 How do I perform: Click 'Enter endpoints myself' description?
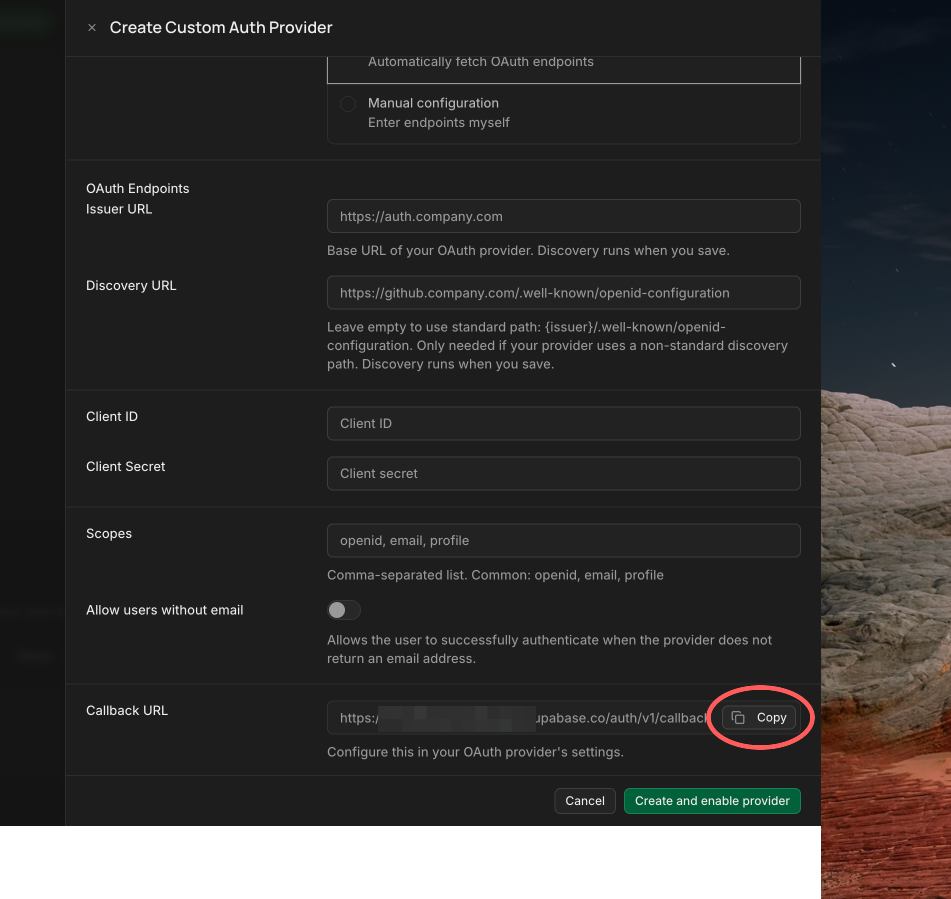(x=439, y=123)
